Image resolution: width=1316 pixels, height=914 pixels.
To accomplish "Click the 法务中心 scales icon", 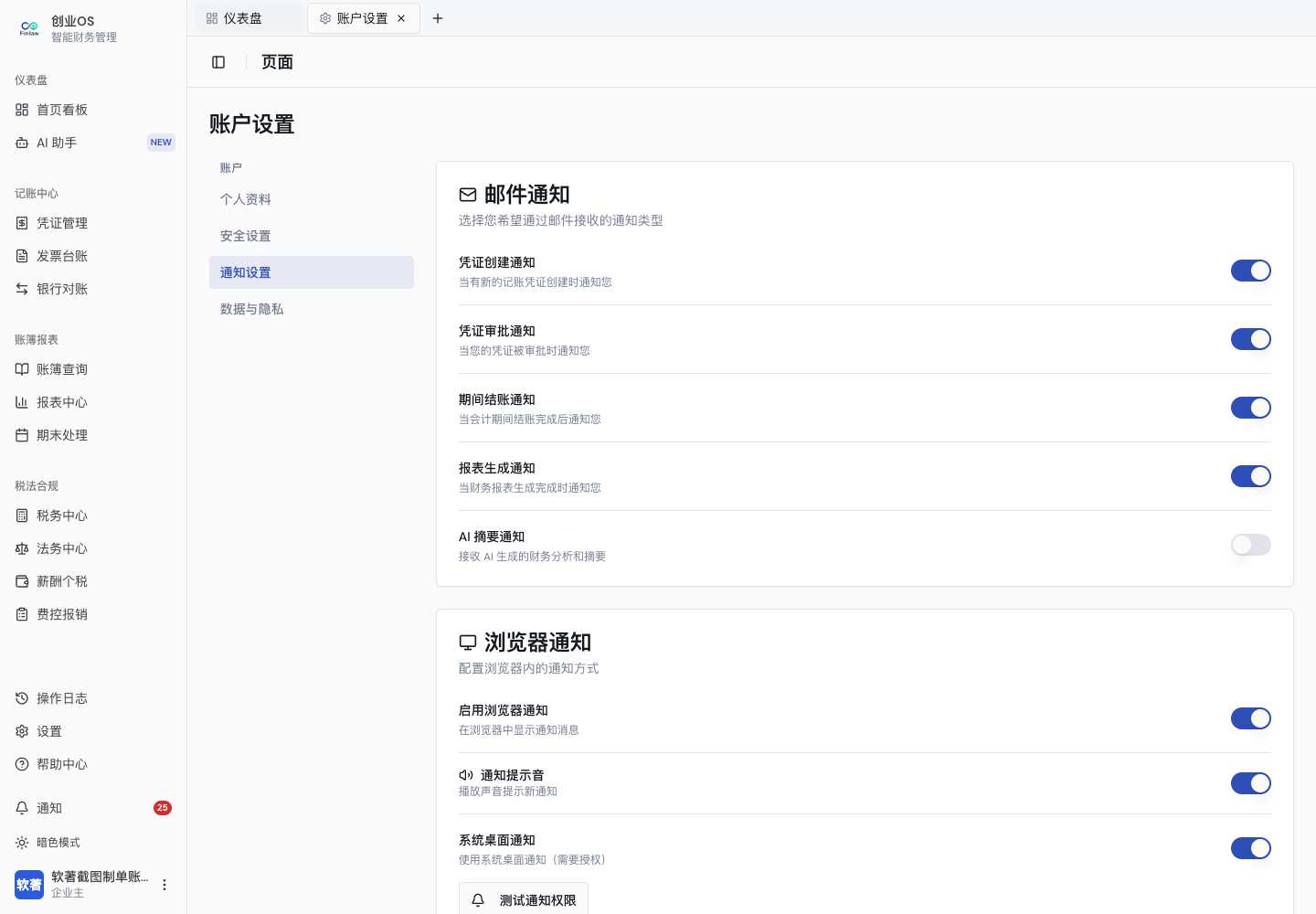I will (x=22, y=548).
